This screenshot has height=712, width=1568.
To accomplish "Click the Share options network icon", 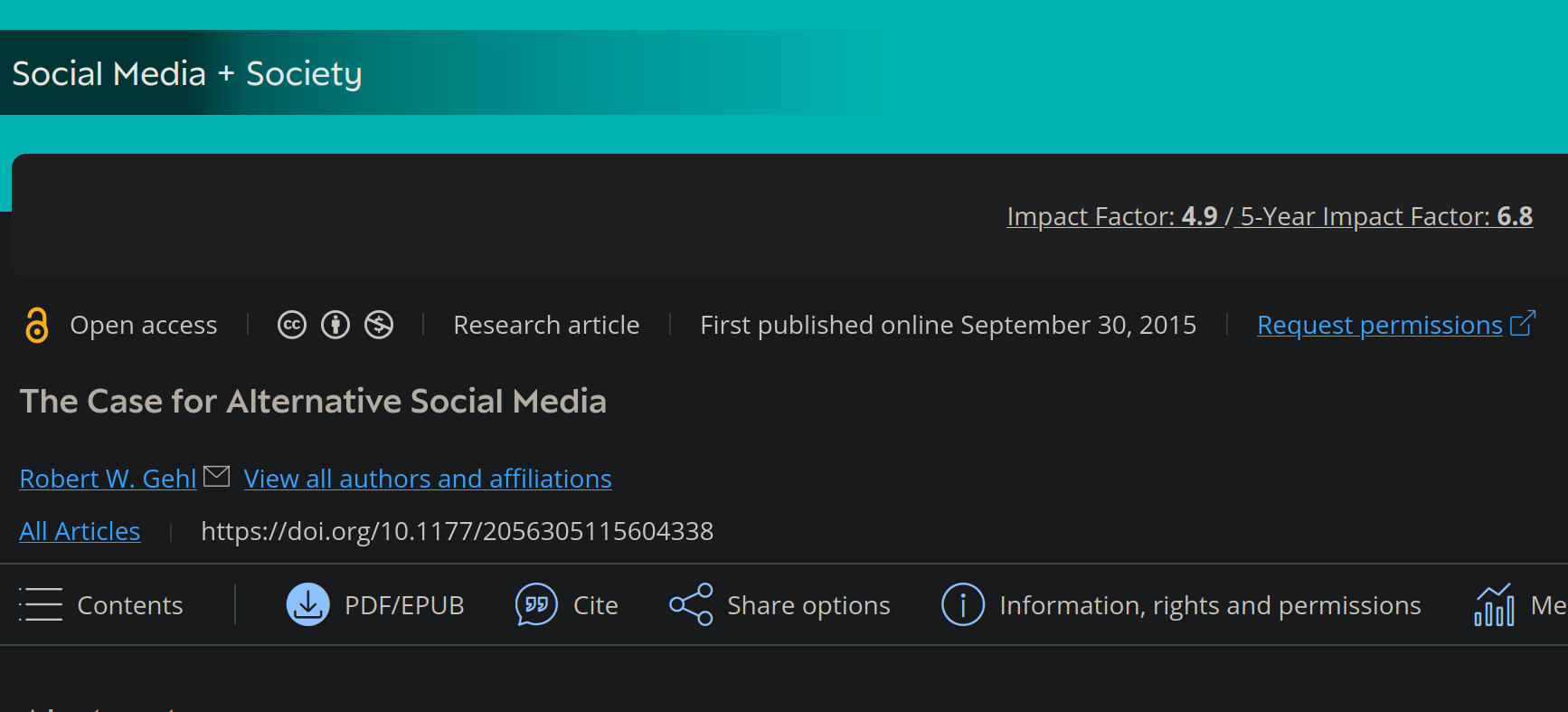I will coord(691,604).
